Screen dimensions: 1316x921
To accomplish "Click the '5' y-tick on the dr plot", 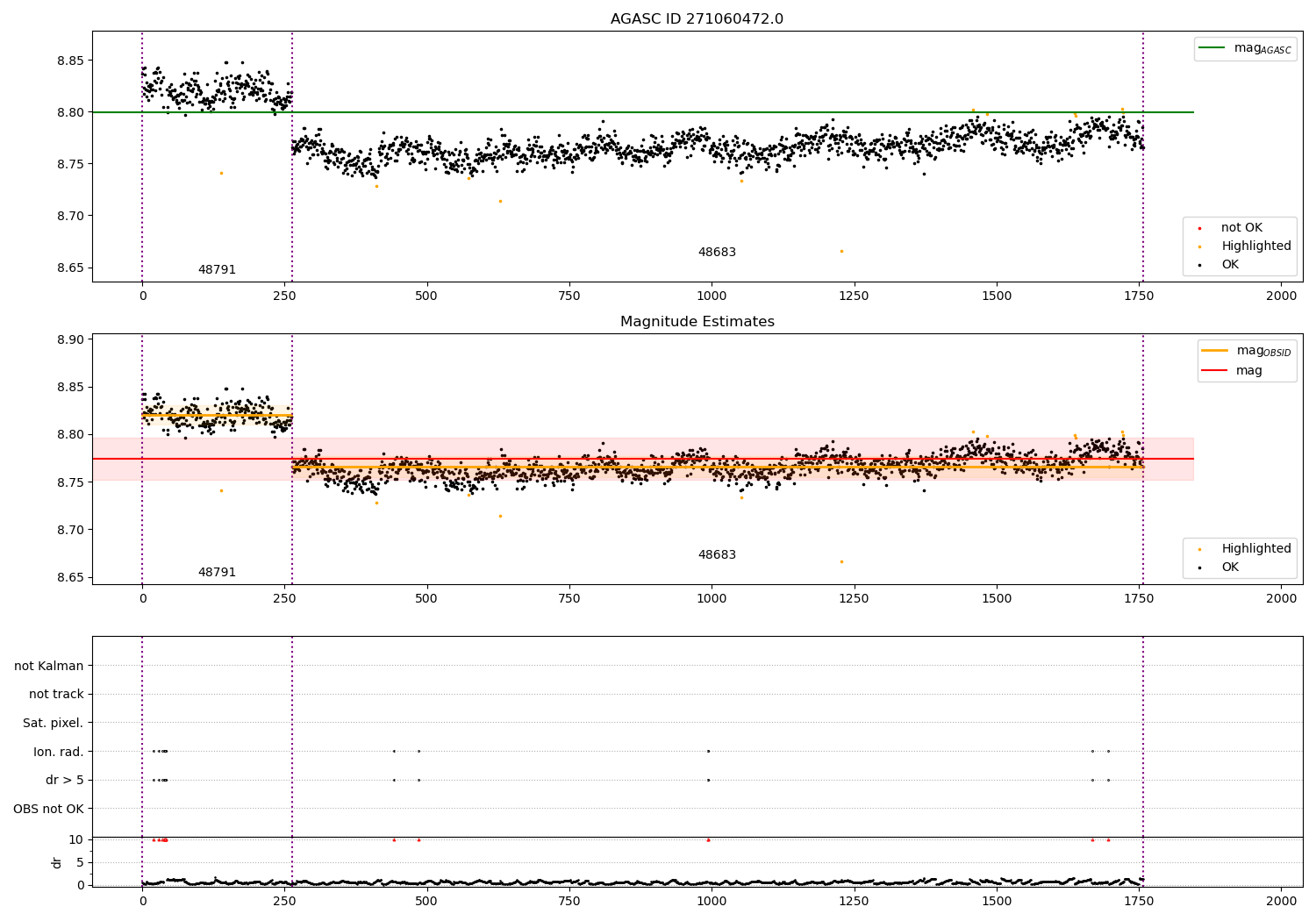I will tap(80, 863).
